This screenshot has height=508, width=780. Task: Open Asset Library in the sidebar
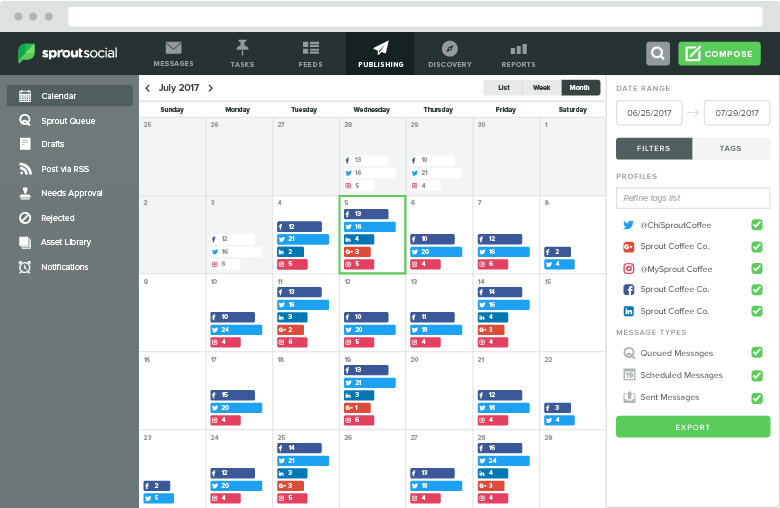[70, 242]
